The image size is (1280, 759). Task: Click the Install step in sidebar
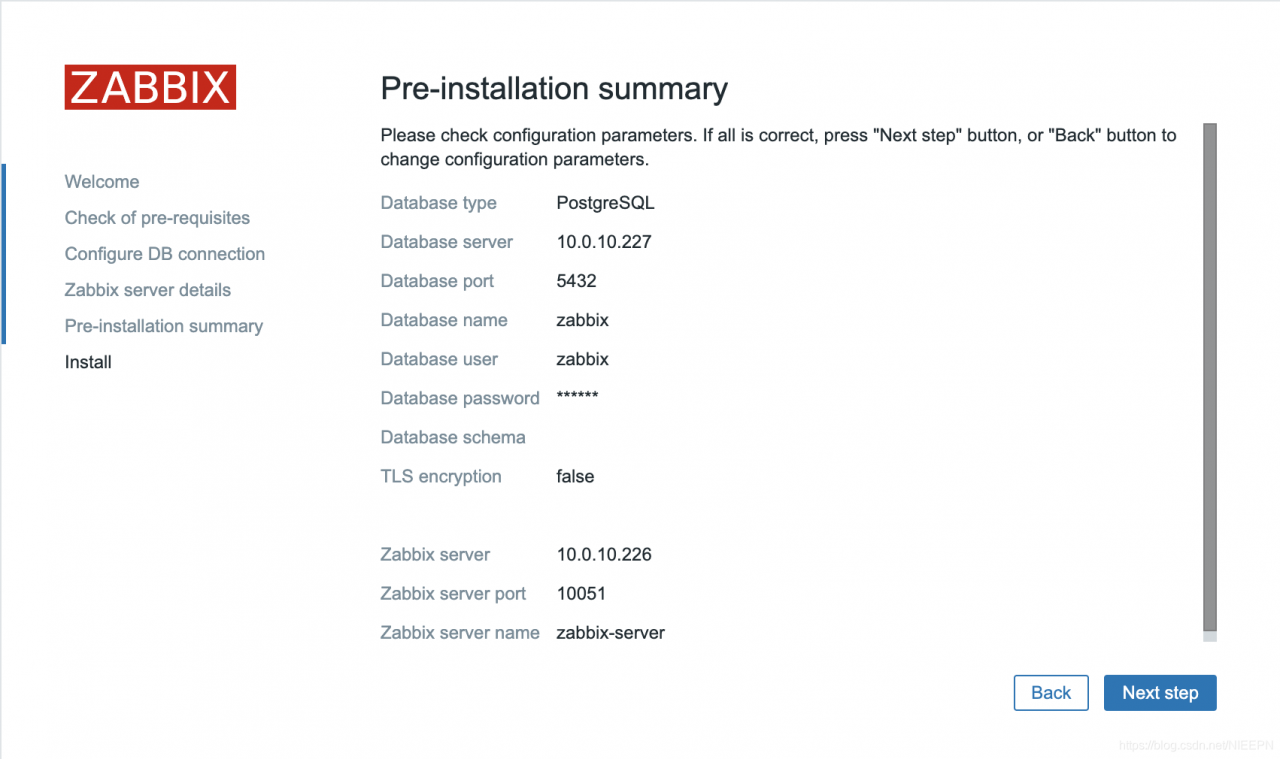click(x=88, y=362)
